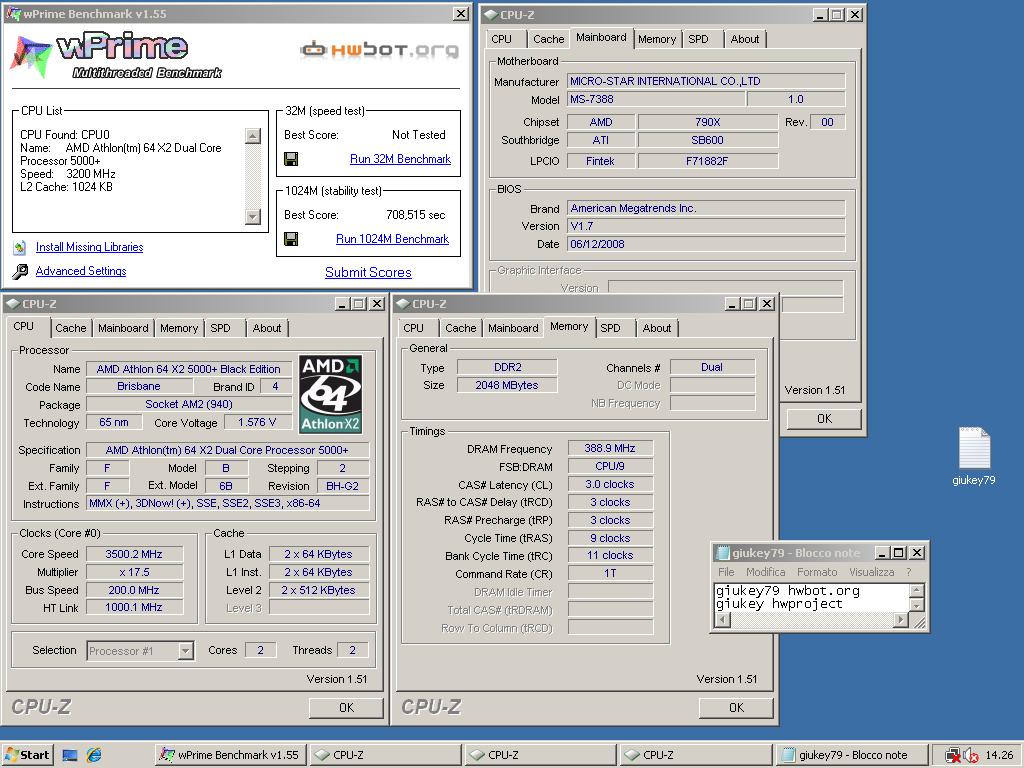Click the Show Desktop quick launch icon
Screen dimensions: 1024x768
(x=70, y=755)
